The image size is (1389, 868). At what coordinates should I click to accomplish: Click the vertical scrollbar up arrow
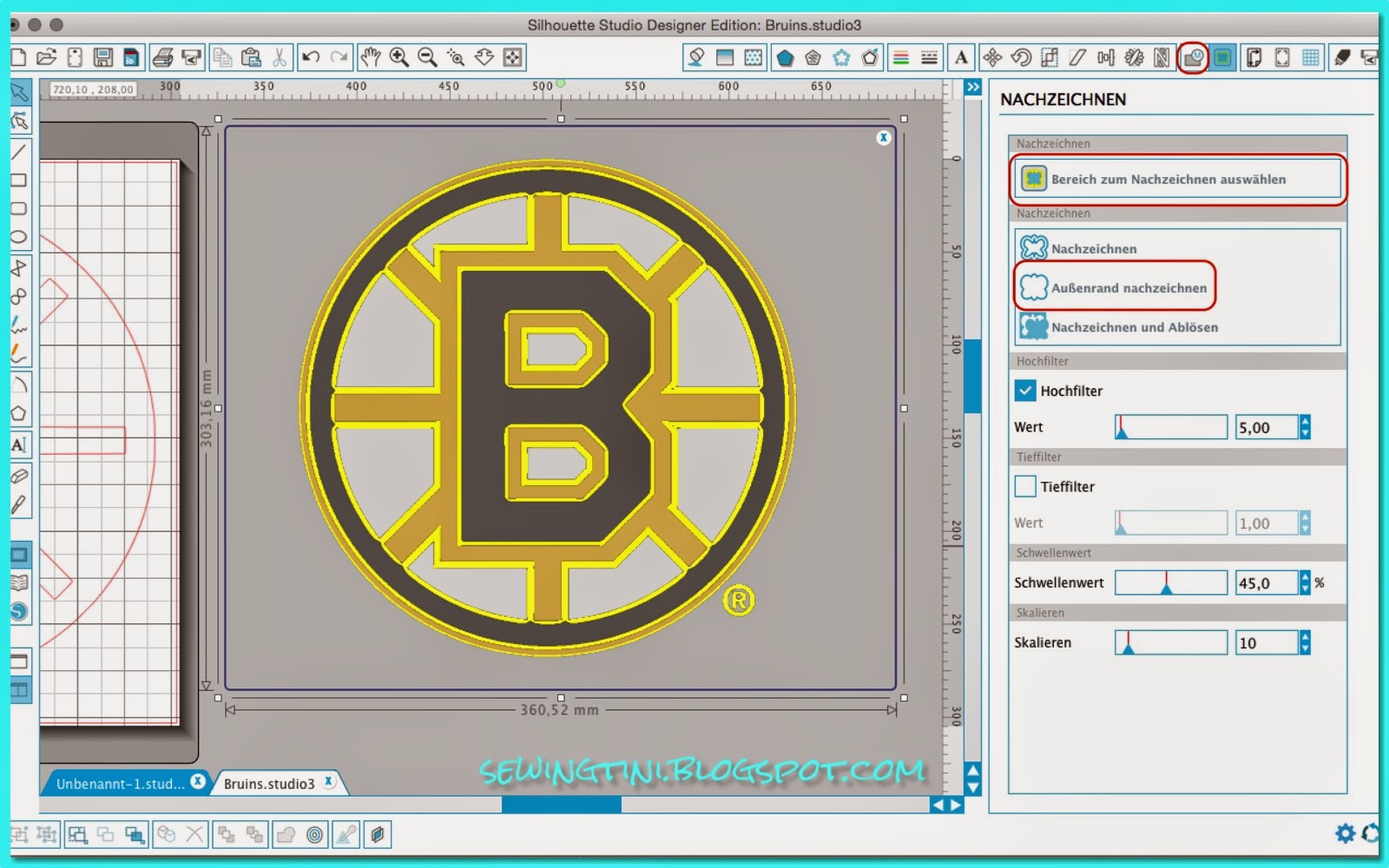pyautogui.click(x=973, y=771)
